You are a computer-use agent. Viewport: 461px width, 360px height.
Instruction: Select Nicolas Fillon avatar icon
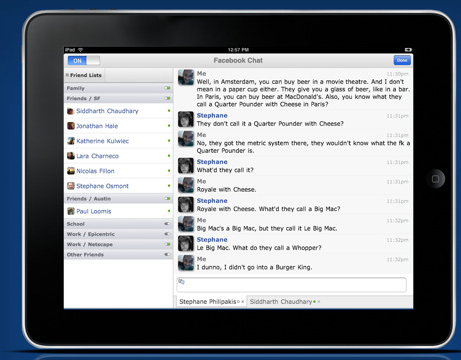[71, 171]
